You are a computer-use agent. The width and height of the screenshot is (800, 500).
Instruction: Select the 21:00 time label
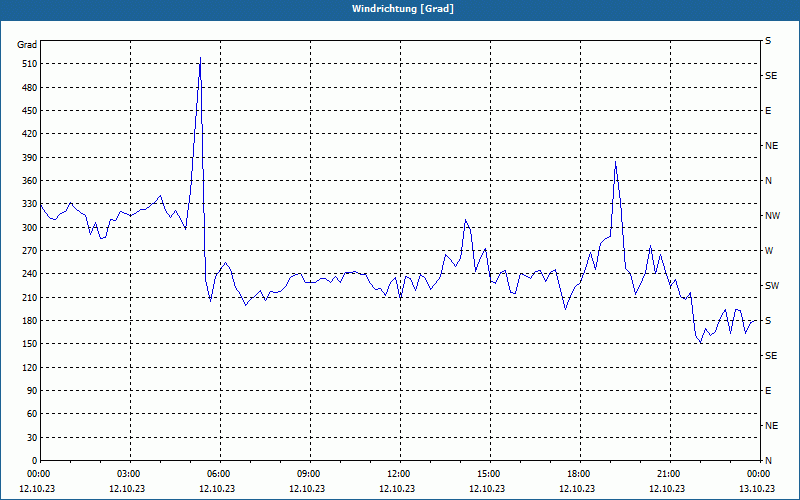coord(670,474)
